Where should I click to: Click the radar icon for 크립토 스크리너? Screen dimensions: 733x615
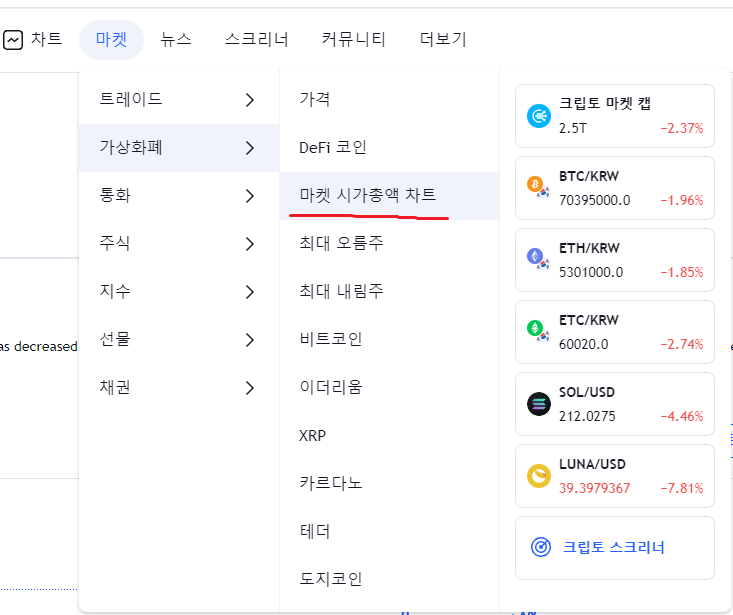click(541, 547)
